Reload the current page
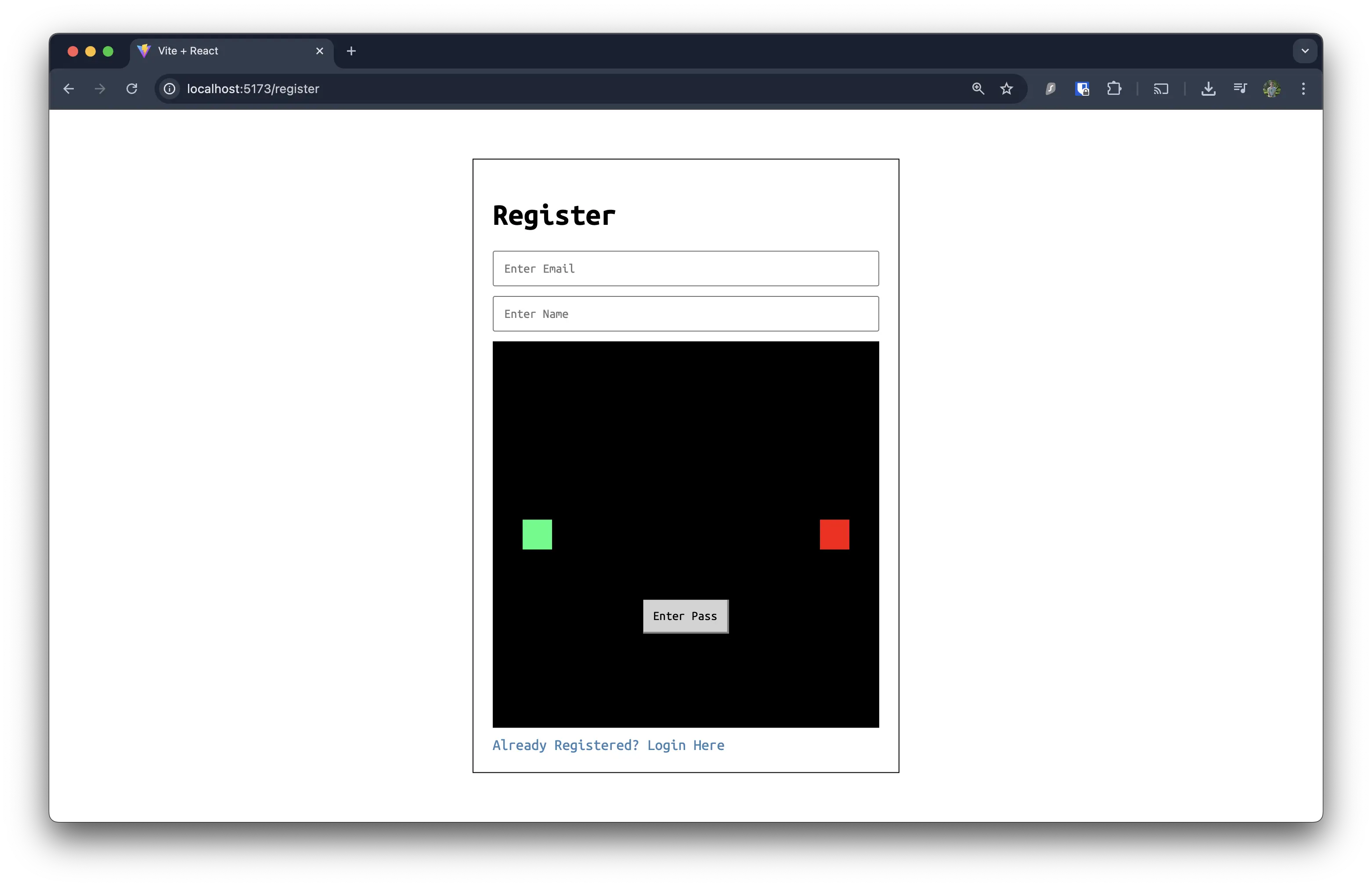 [132, 89]
